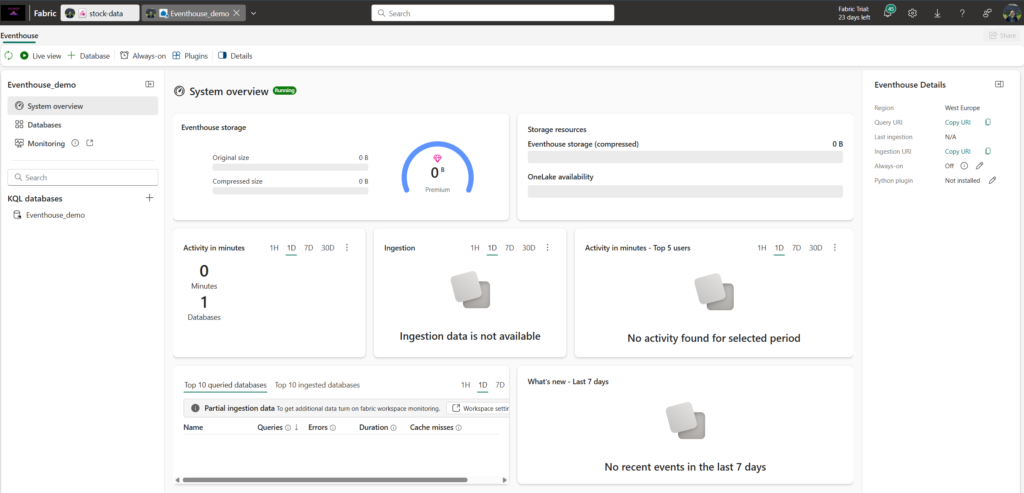Click the copy icon beside Query URI
Image resolution: width=1024 pixels, height=493 pixels.
click(x=988, y=122)
